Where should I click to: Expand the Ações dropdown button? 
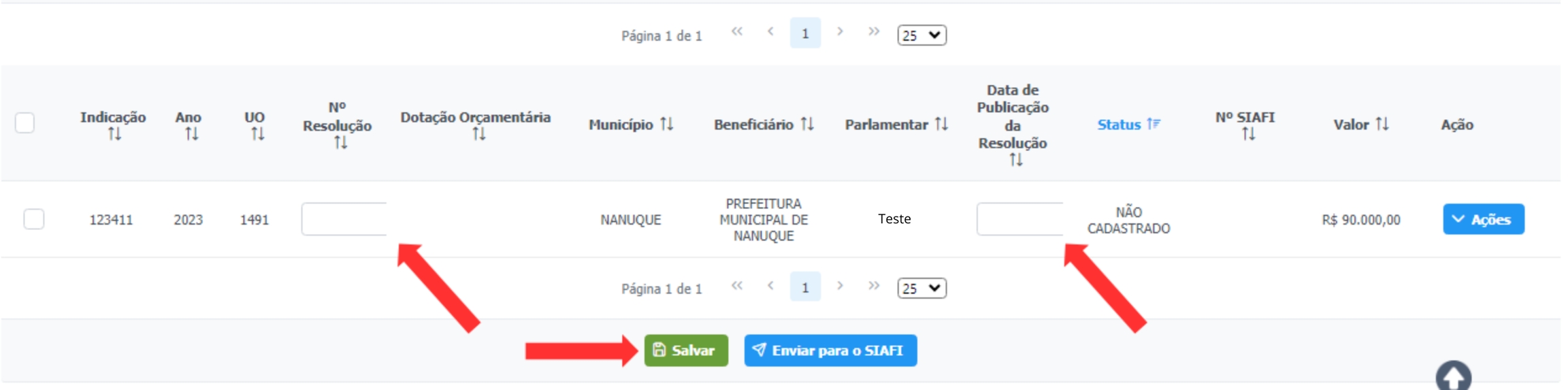pyautogui.click(x=1483, y=219)
